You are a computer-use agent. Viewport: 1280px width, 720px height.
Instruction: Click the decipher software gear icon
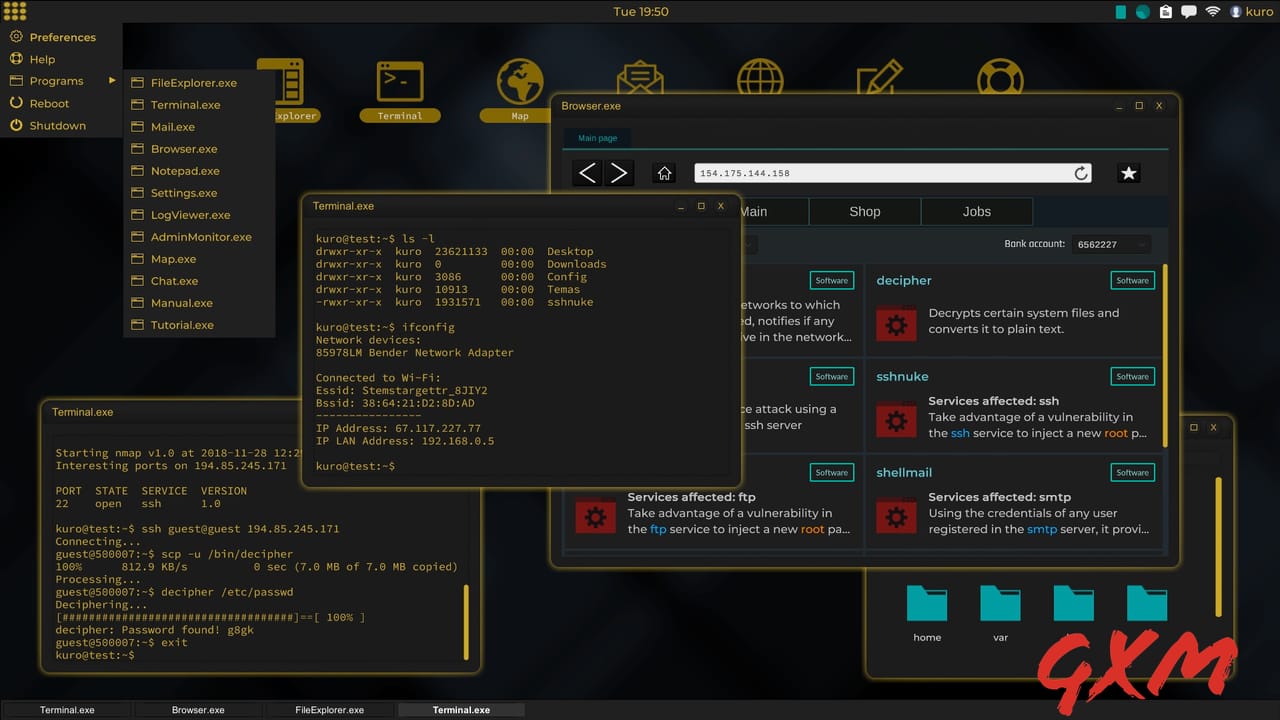click(896, 324)
